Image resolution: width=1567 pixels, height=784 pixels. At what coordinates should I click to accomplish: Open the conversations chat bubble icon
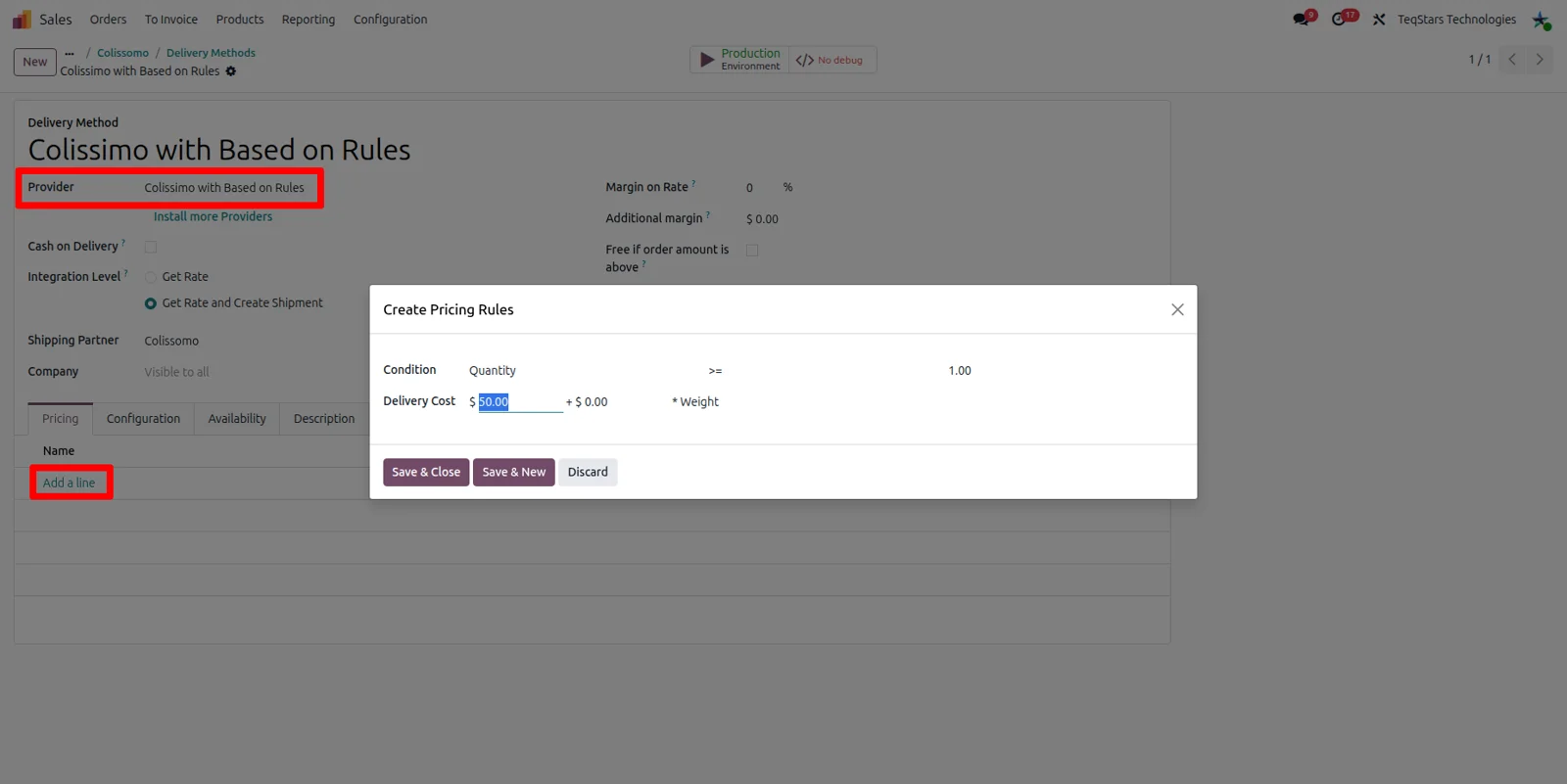[x=1301, y=20]
